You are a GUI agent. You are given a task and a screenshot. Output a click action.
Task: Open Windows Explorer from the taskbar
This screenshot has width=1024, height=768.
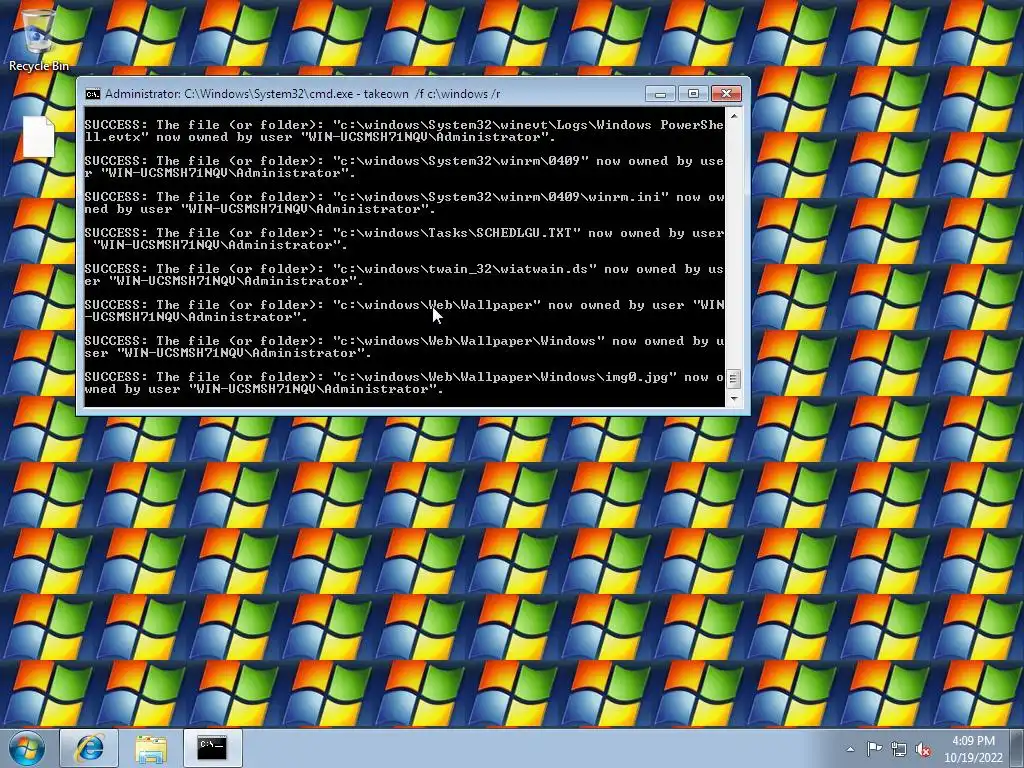(x=151, y=748)
